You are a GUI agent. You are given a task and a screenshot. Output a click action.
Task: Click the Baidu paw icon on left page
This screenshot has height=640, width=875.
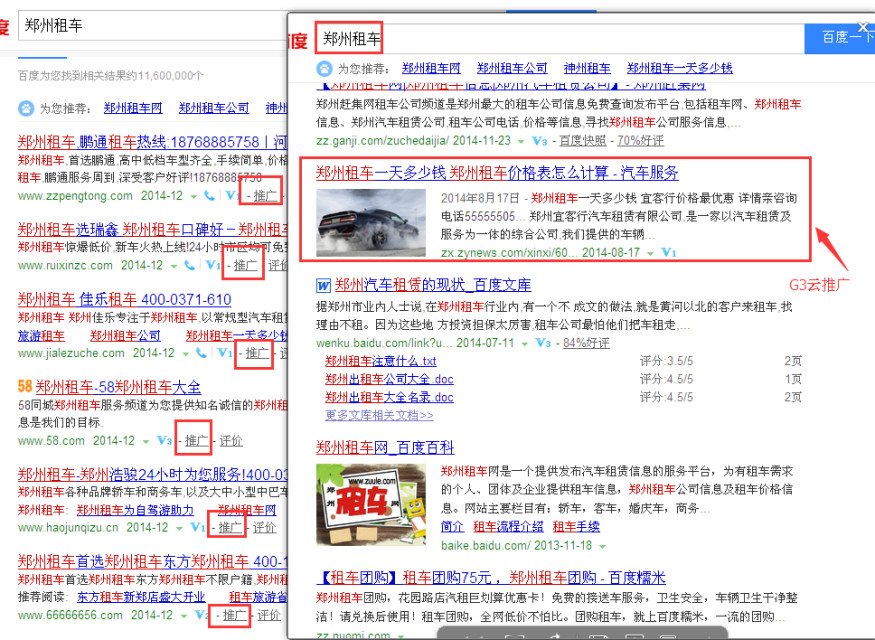click(x=26, y=108)
